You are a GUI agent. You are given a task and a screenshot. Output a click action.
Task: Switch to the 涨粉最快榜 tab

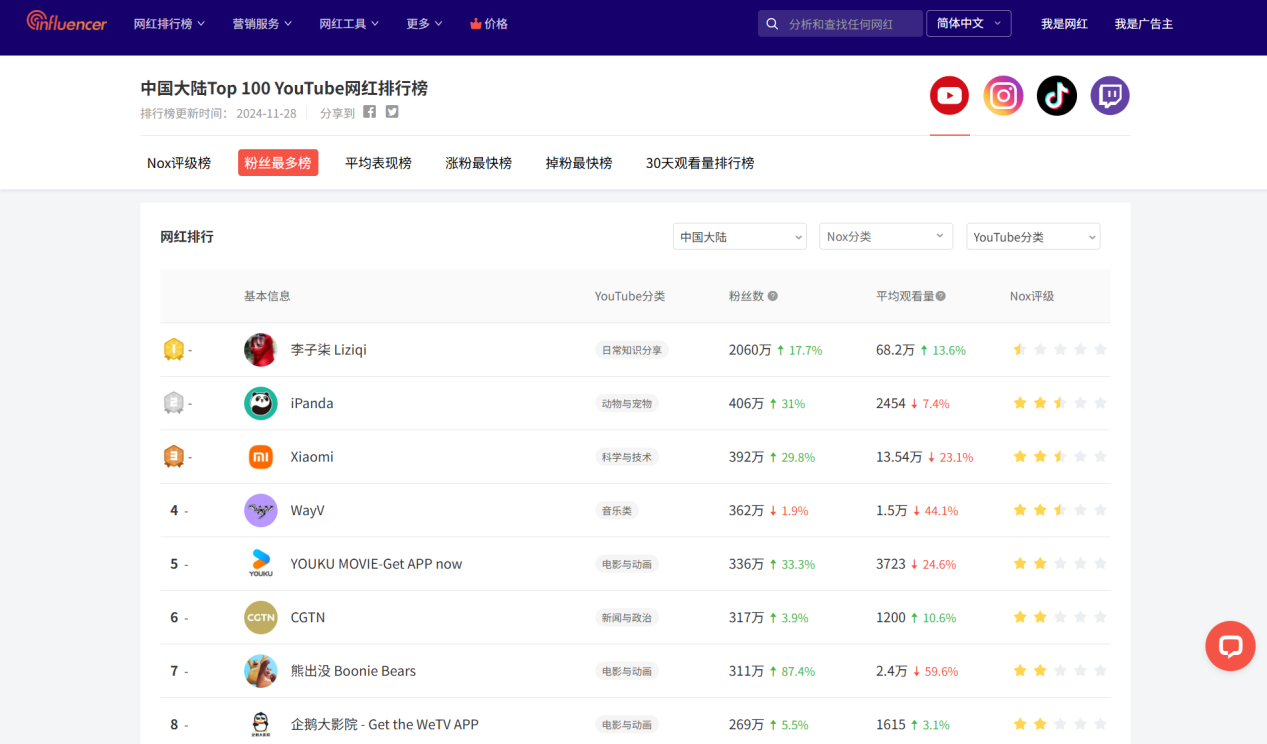point(478,163)
